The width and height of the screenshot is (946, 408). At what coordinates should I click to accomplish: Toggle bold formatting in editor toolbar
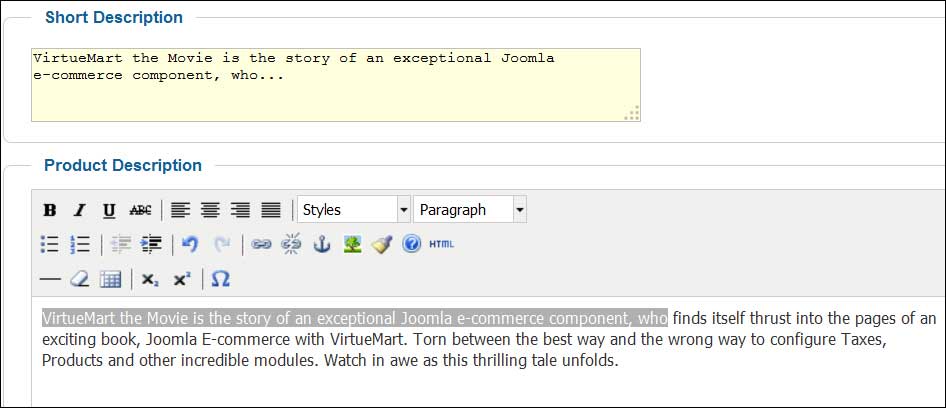coord(50,210)
